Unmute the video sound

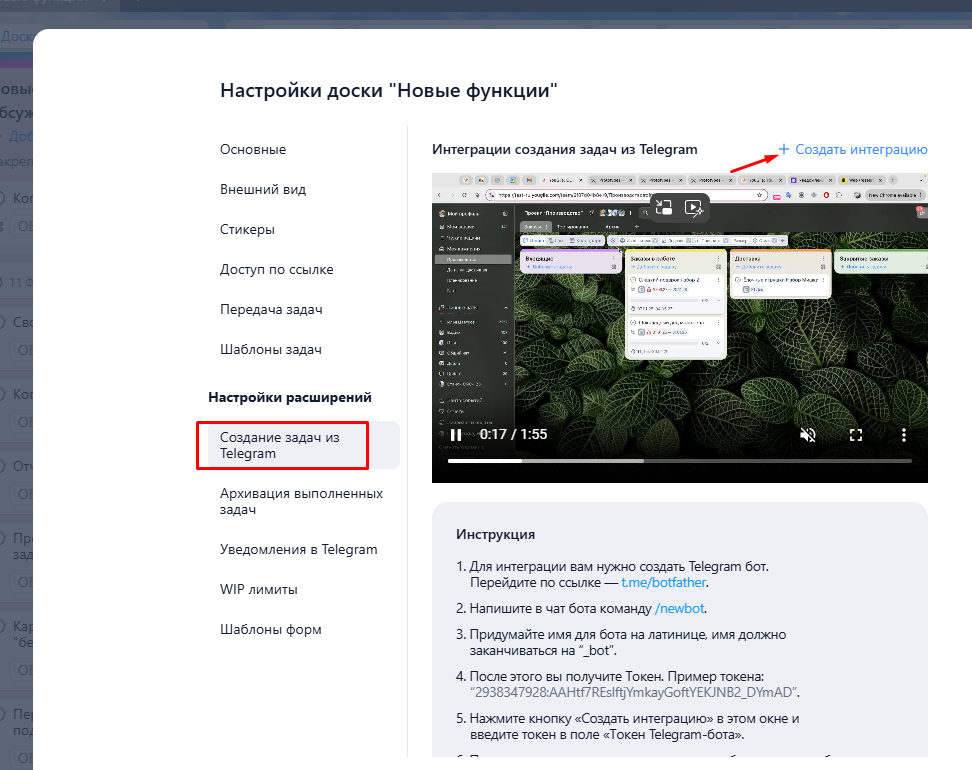808,435
